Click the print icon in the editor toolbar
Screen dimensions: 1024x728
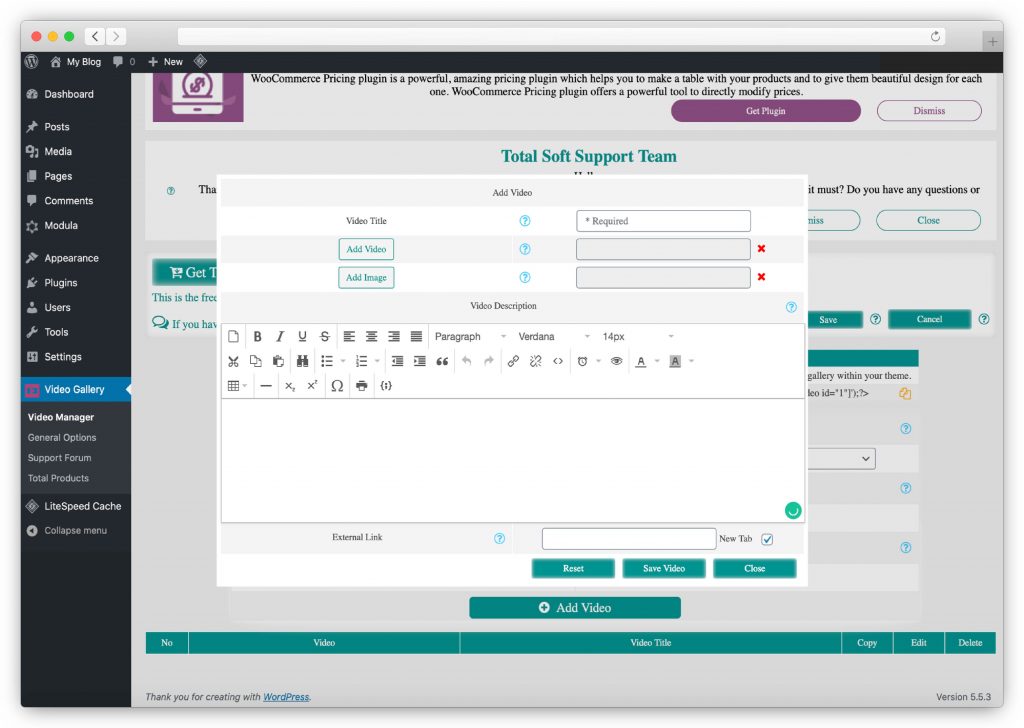(x=360, y=384)
